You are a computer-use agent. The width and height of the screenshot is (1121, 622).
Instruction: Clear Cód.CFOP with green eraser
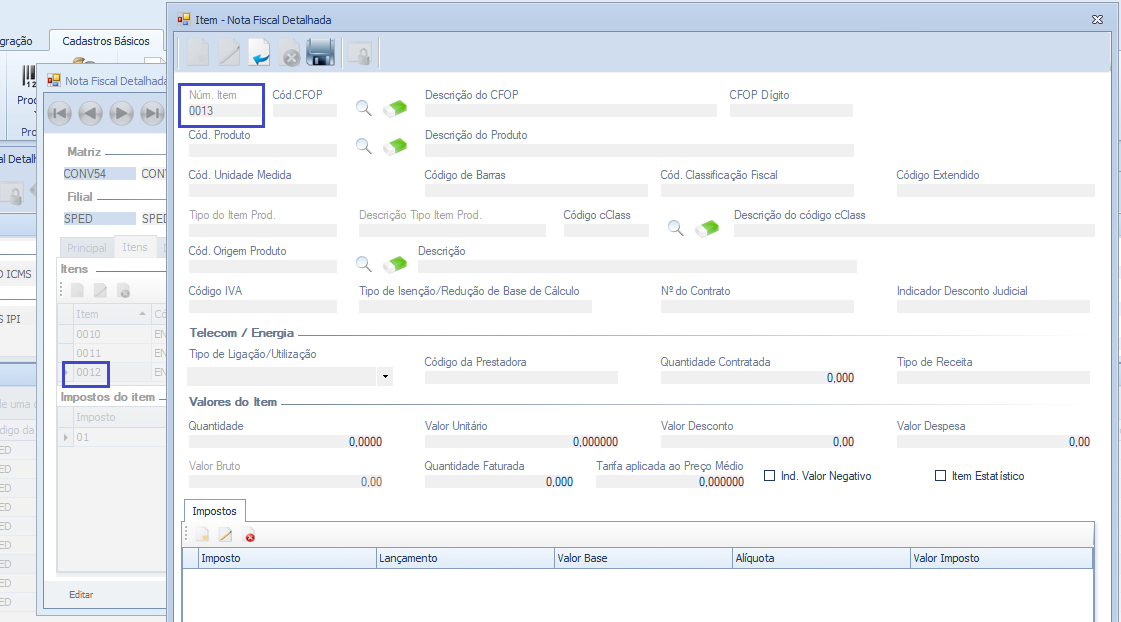pyautogui.click(x=395, y=108)
